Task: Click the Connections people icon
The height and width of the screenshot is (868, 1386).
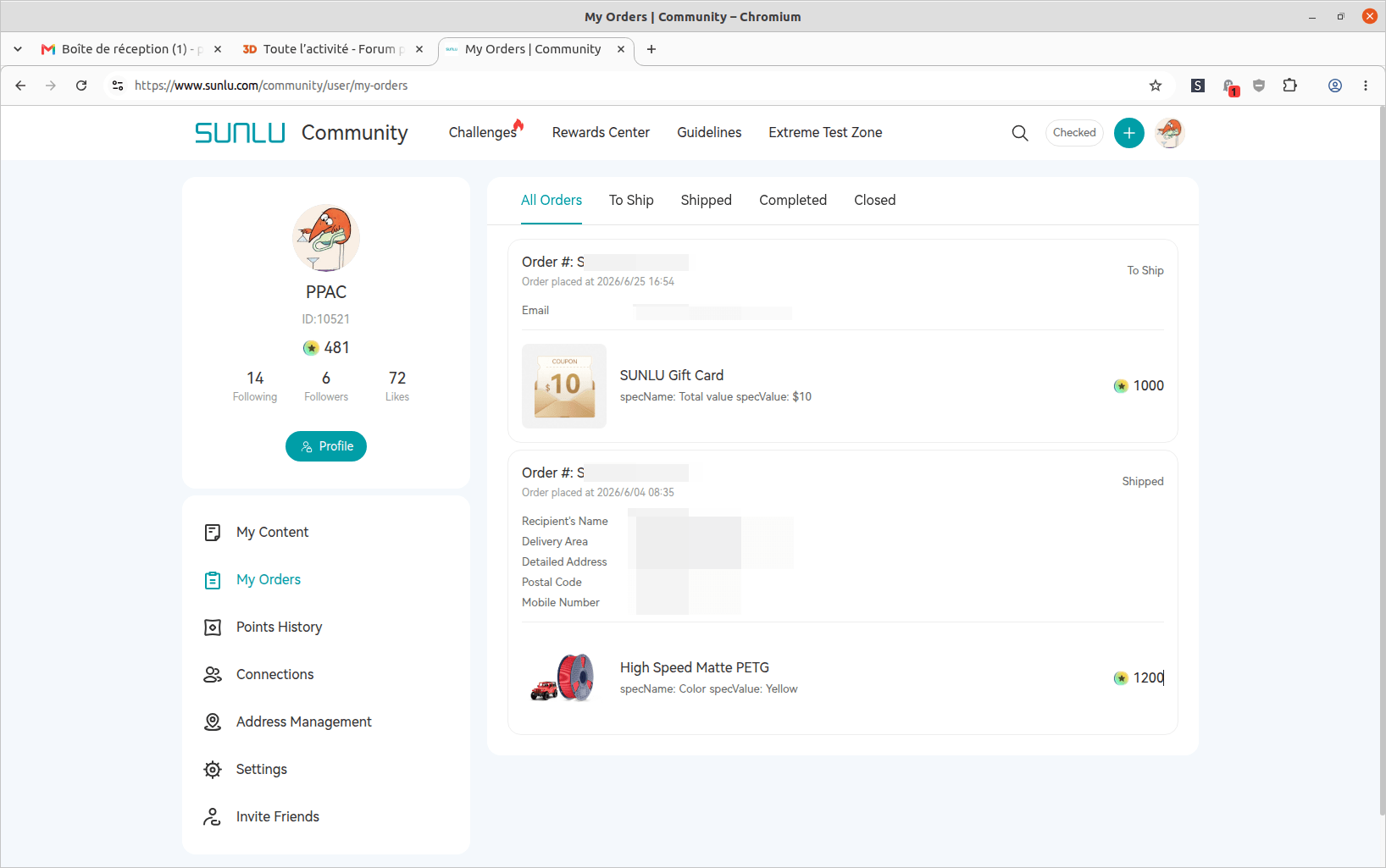Action: [213, 675]
